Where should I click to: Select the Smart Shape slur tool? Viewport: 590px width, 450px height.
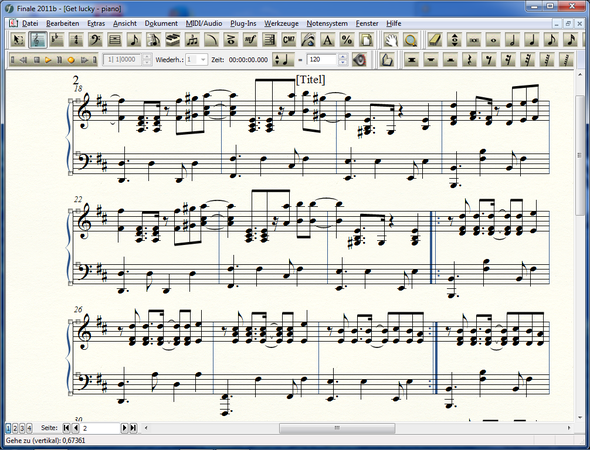[x=212, y=40]
